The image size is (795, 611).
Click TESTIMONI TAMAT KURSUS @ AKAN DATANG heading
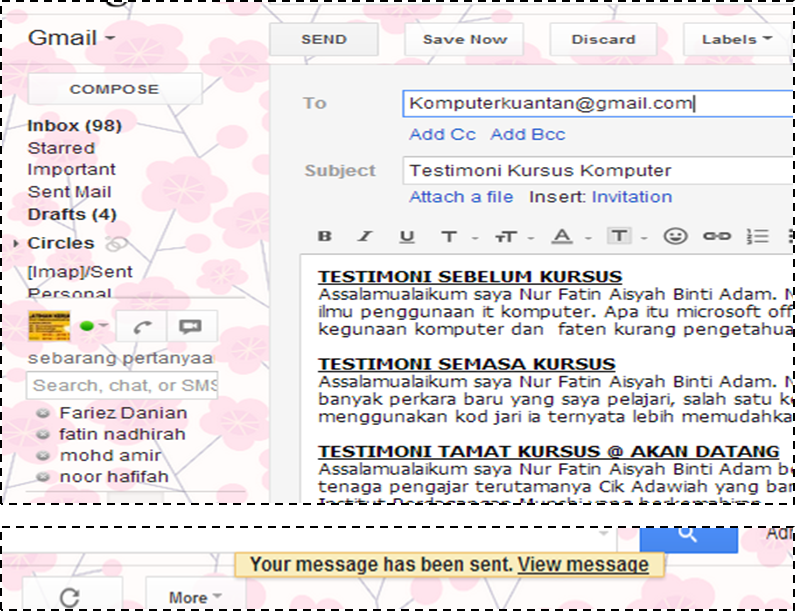[548, 451]
